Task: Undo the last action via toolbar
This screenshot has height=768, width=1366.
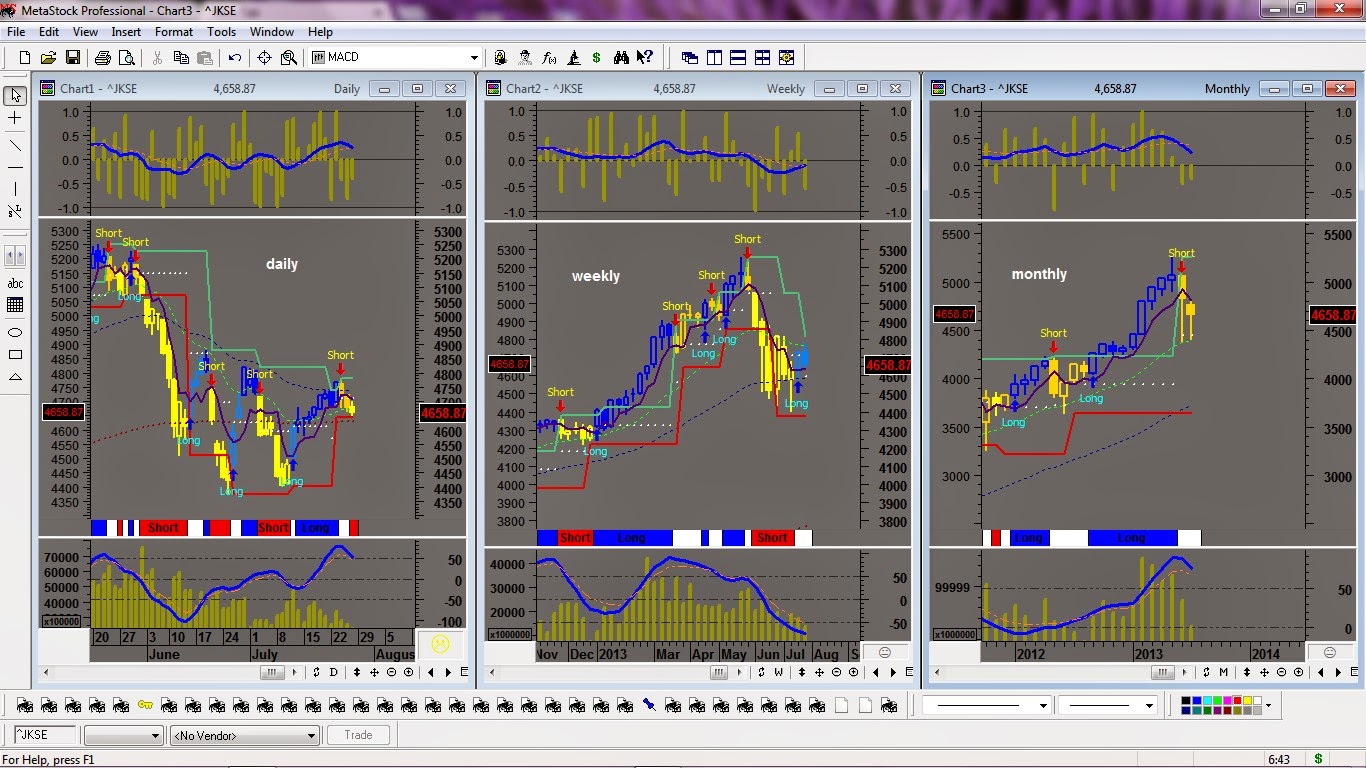Action: coord(235,57)
